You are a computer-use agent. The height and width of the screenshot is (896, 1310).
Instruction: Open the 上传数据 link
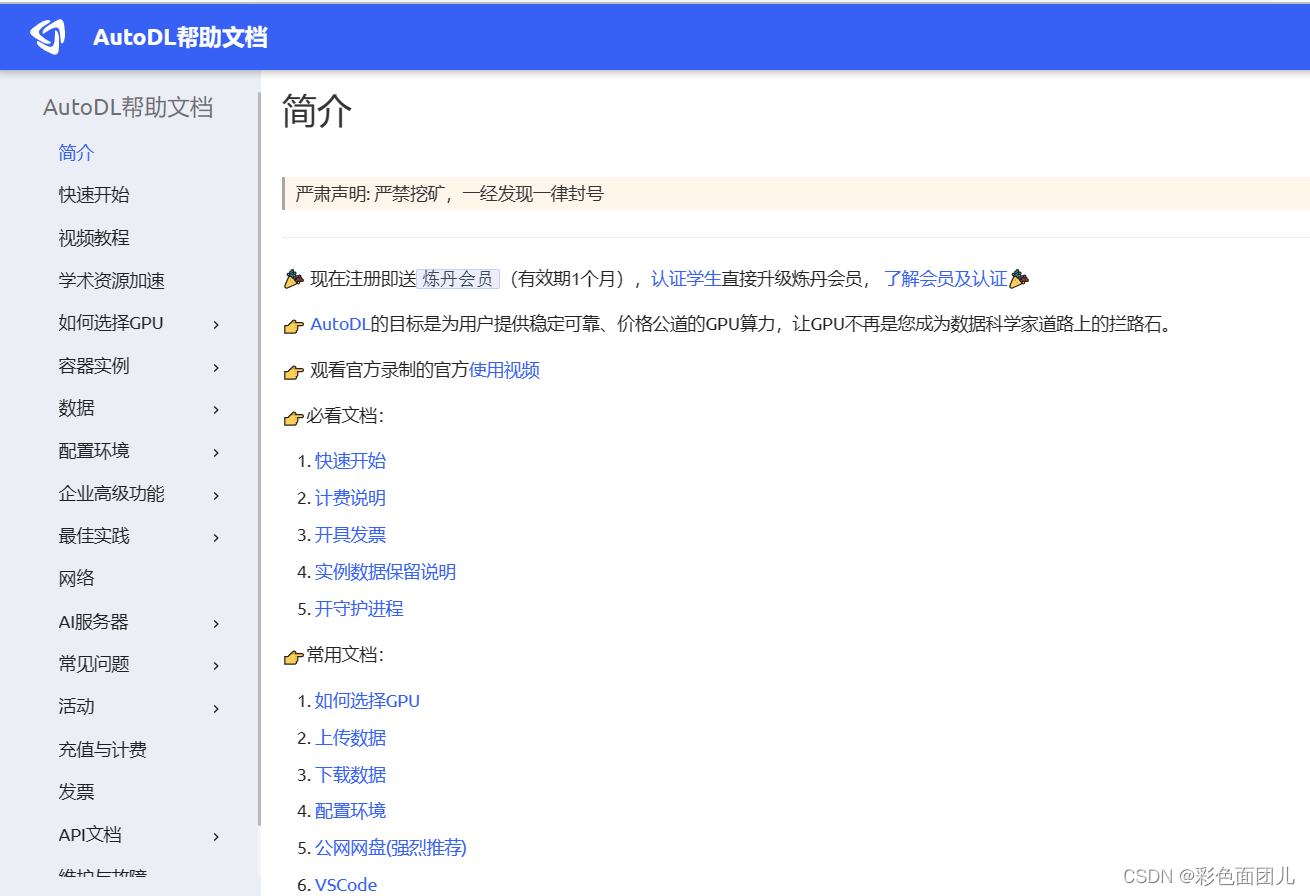(350, 738)
